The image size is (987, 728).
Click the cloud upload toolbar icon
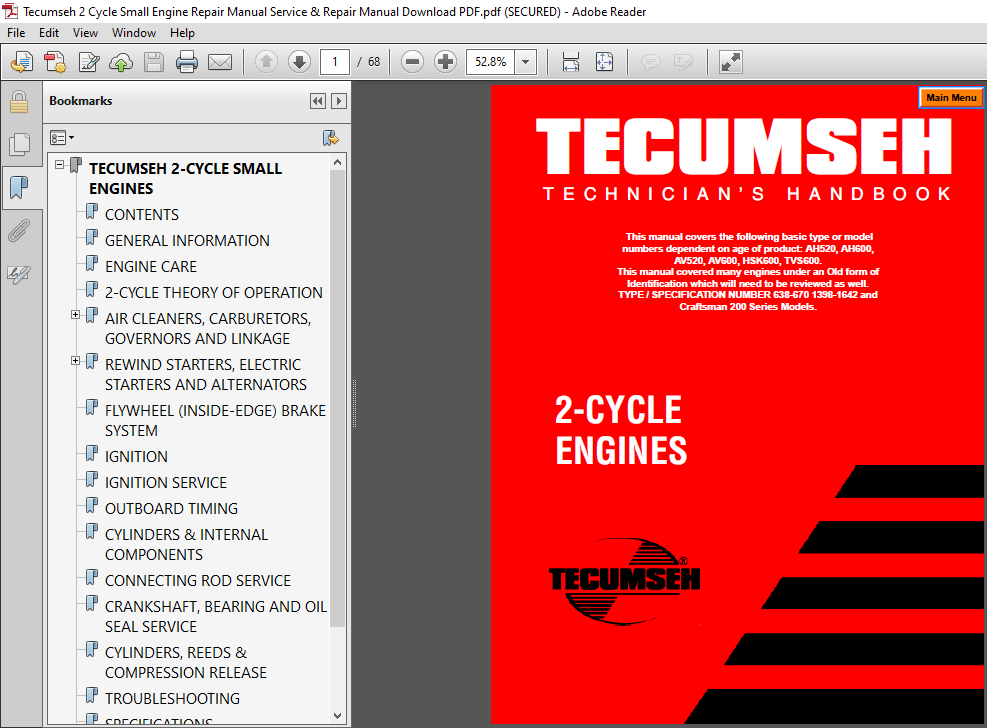pyautogui.click(x=121, y=62)
